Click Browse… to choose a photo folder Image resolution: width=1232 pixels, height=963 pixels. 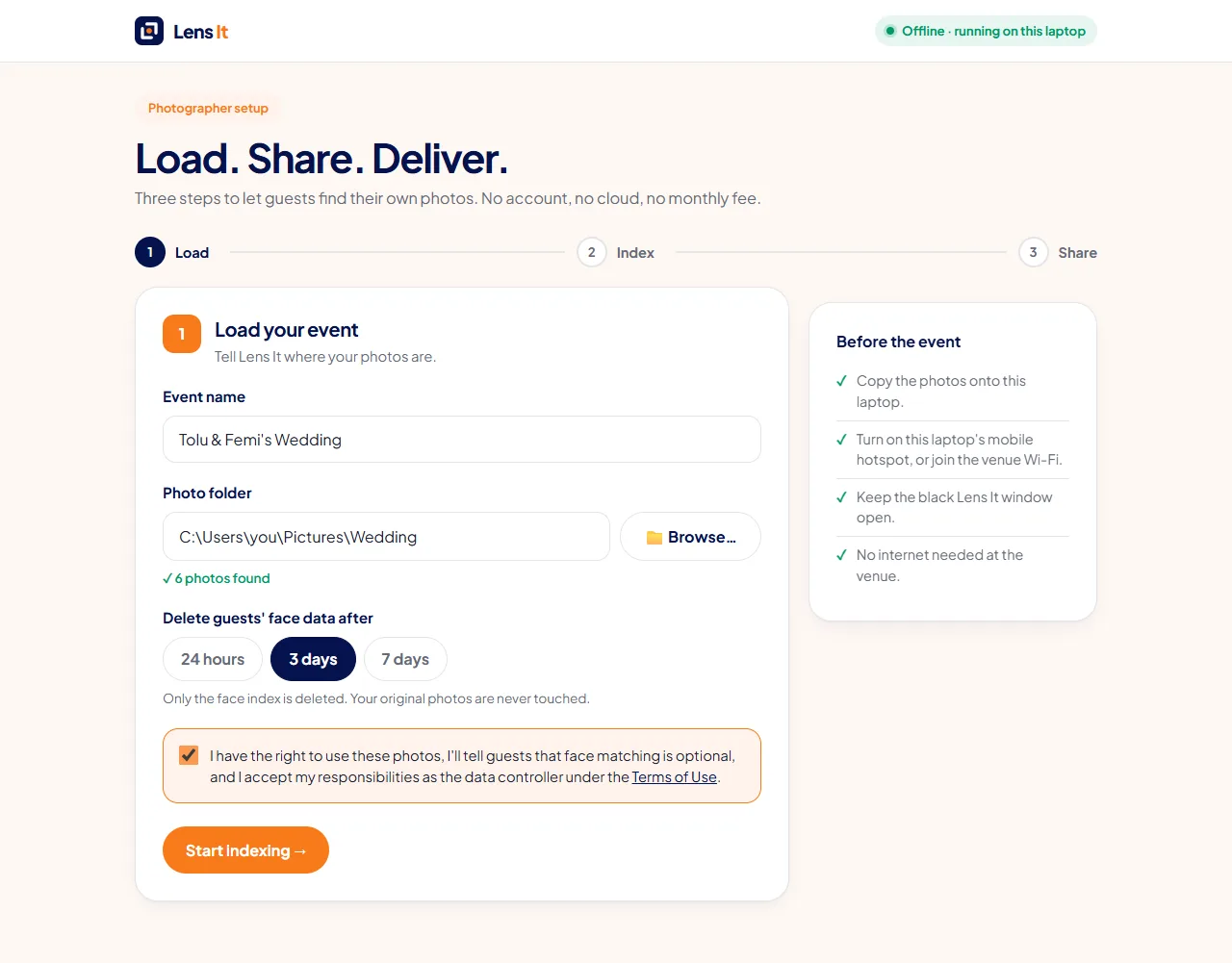(690, 537)
